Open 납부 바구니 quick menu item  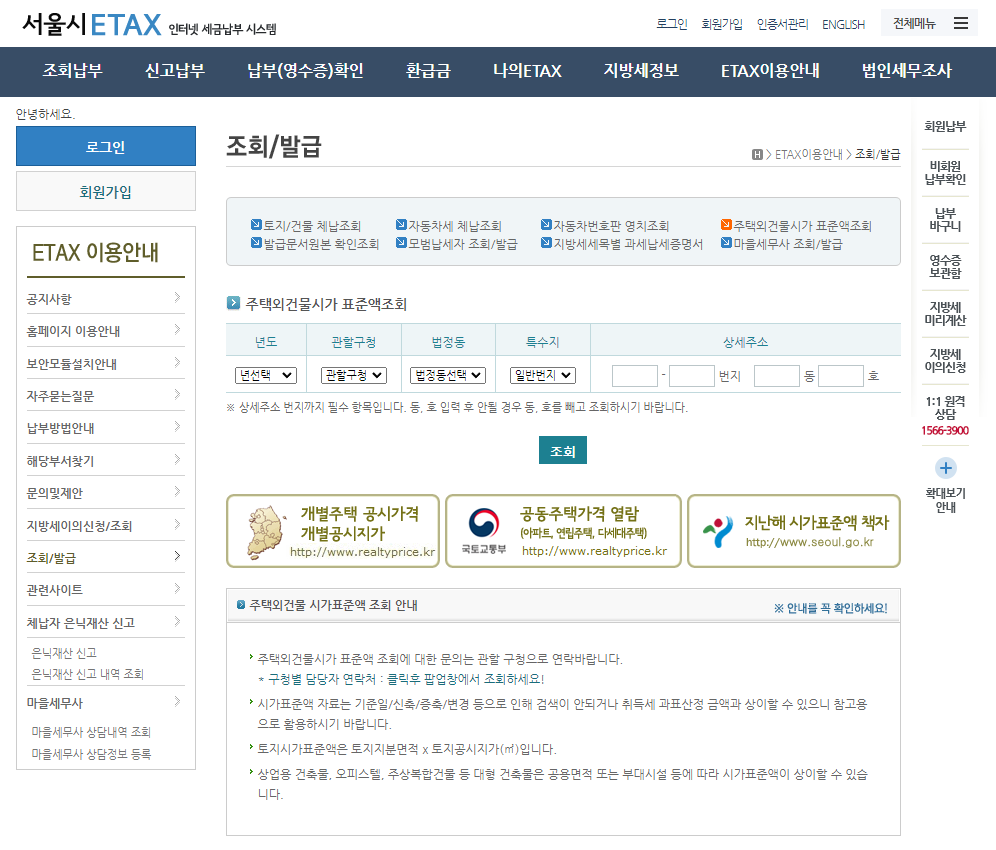(945, 220)
